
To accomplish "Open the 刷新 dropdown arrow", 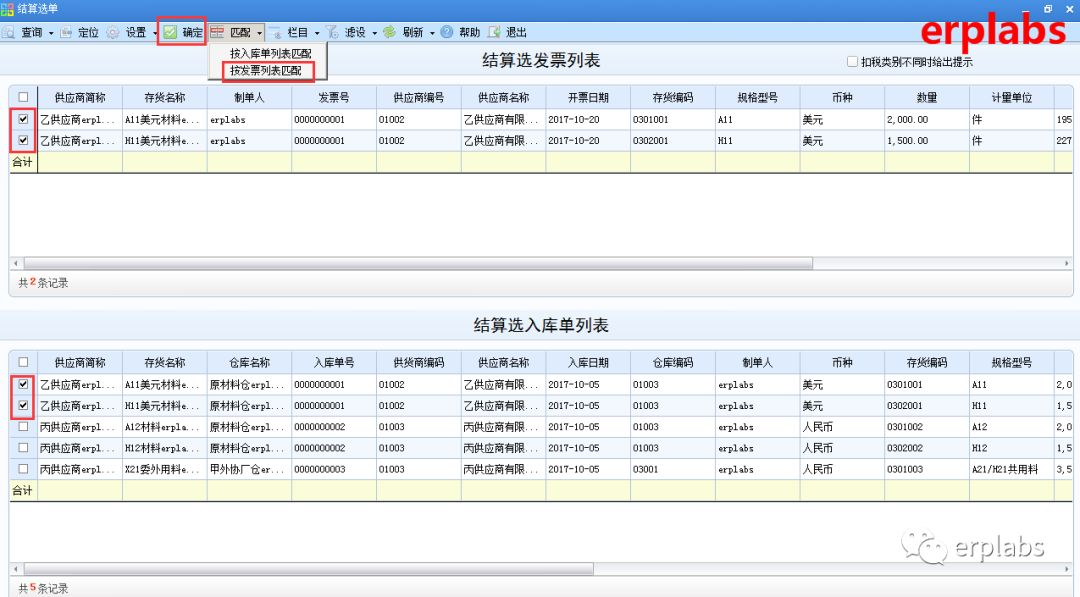I will click(432, 33).
